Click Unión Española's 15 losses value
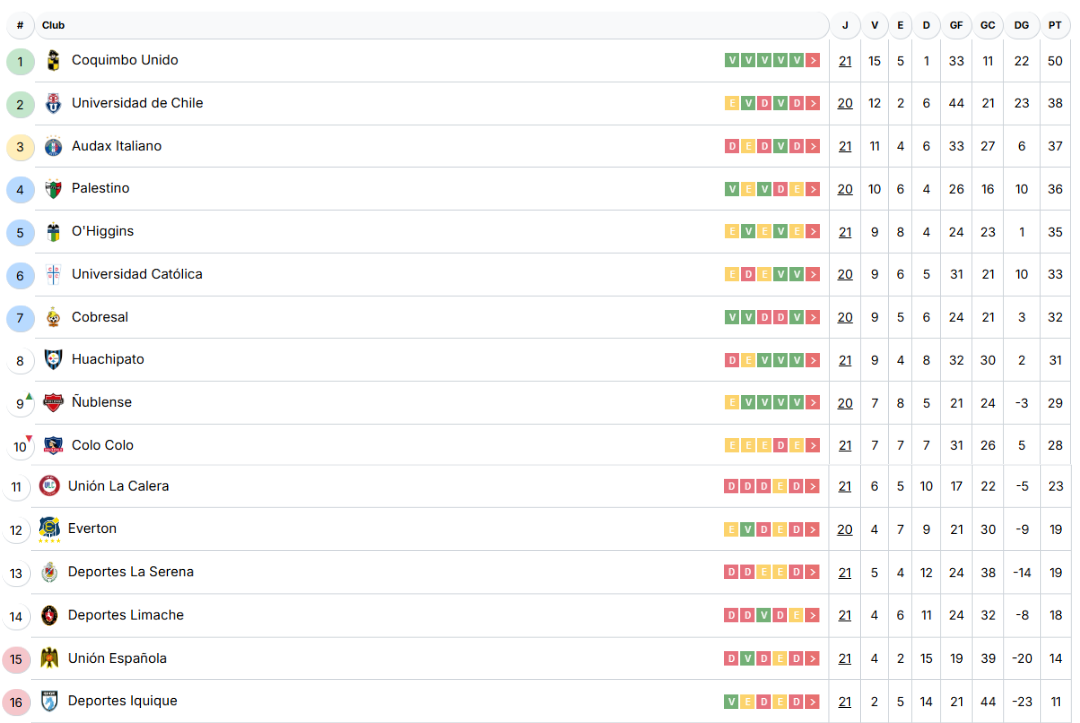 pos(926,658)
